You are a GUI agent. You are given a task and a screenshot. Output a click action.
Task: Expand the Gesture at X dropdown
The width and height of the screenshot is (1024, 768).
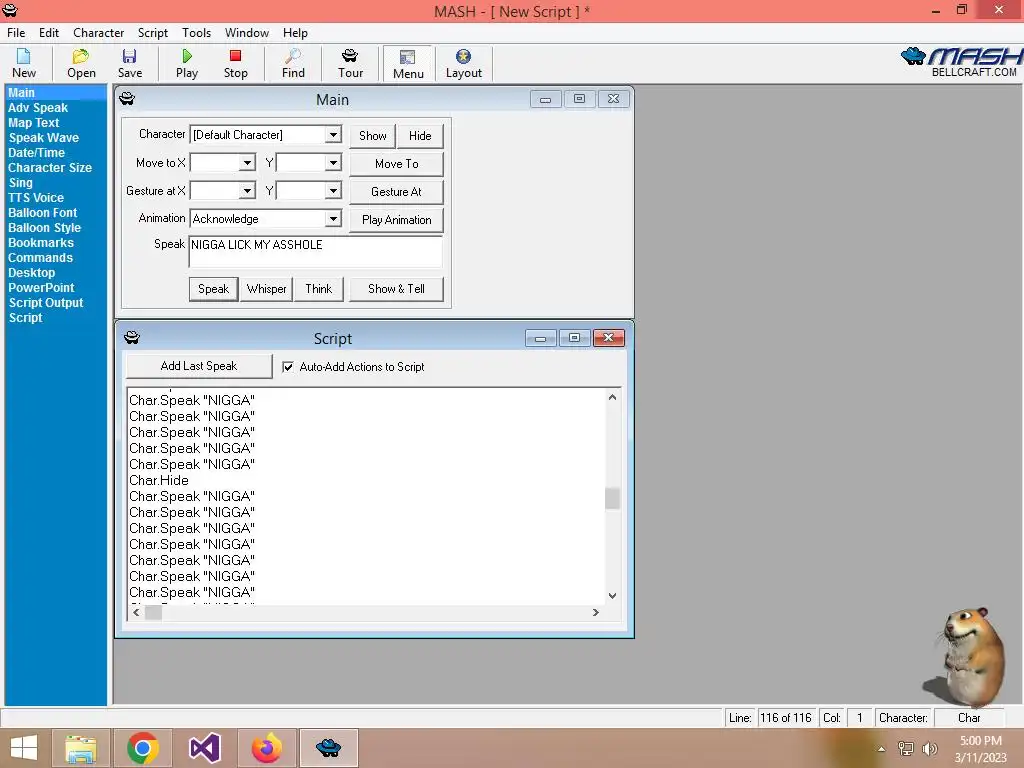(x=247, y=191)
